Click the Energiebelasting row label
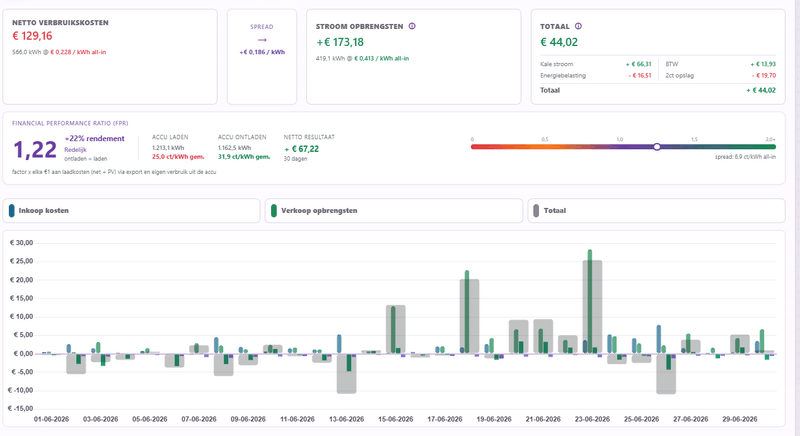Image resolution: width=800 pixels, height=436 pixels. (x=563, y=75)
